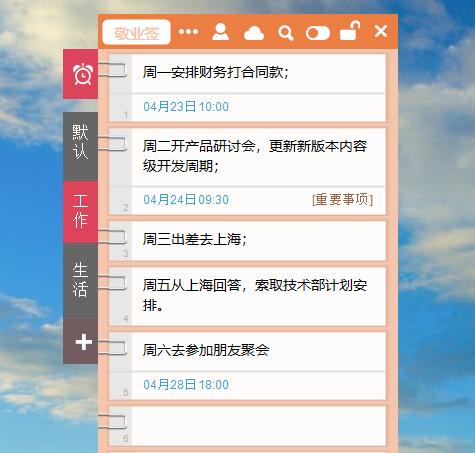The width and height of the screenshot is (475, 453).
Task: Click the paperclip on note 2
Action: click(112, 144)
